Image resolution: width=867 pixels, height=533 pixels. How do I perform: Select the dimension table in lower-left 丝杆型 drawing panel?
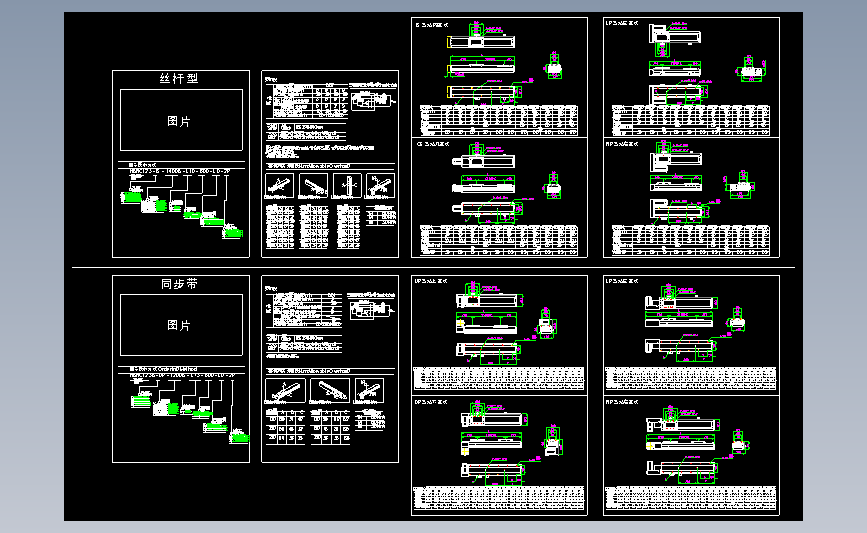[x=499, y=240]
